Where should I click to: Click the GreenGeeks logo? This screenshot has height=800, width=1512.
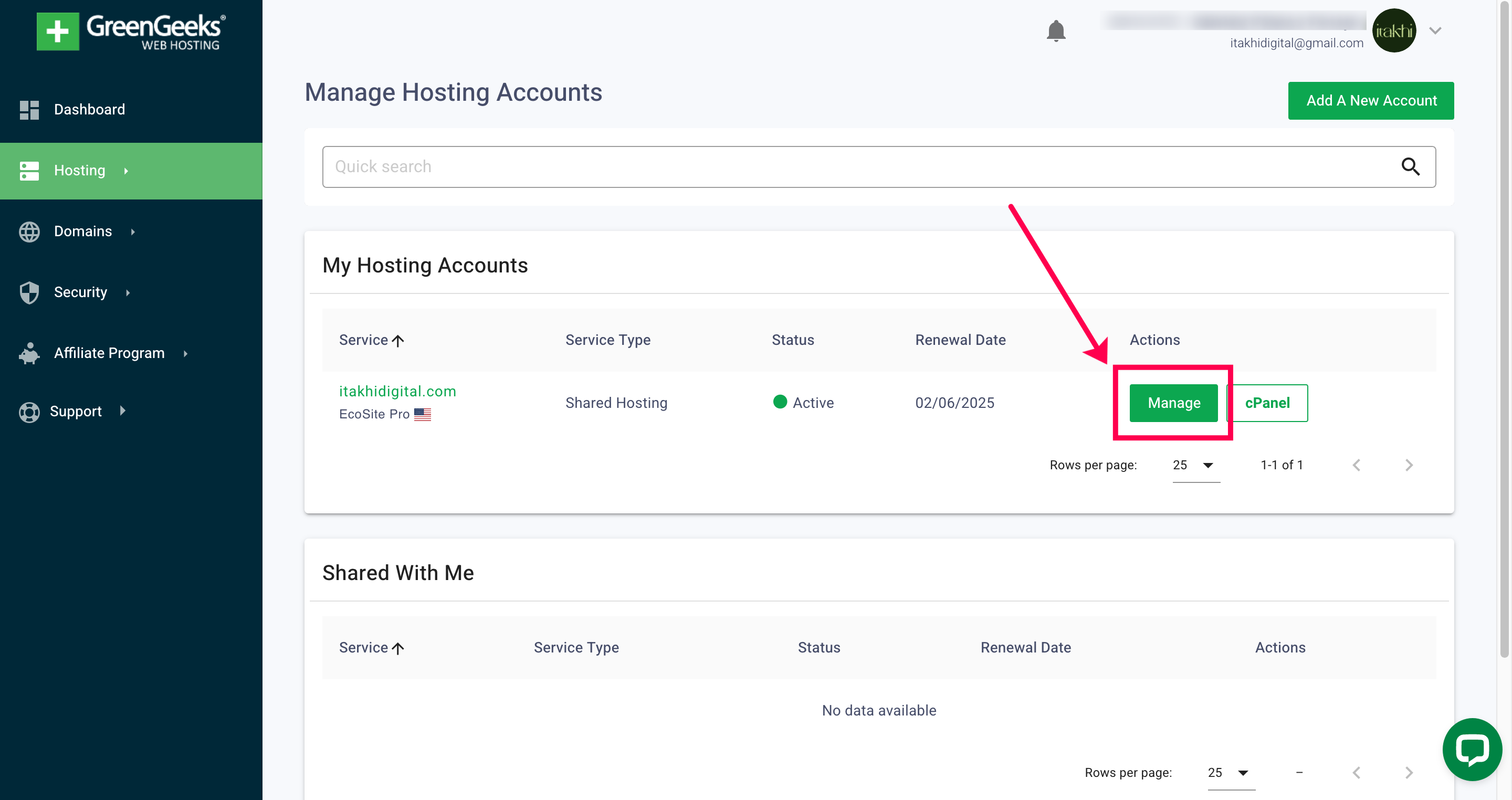click(x=131, y=31)
